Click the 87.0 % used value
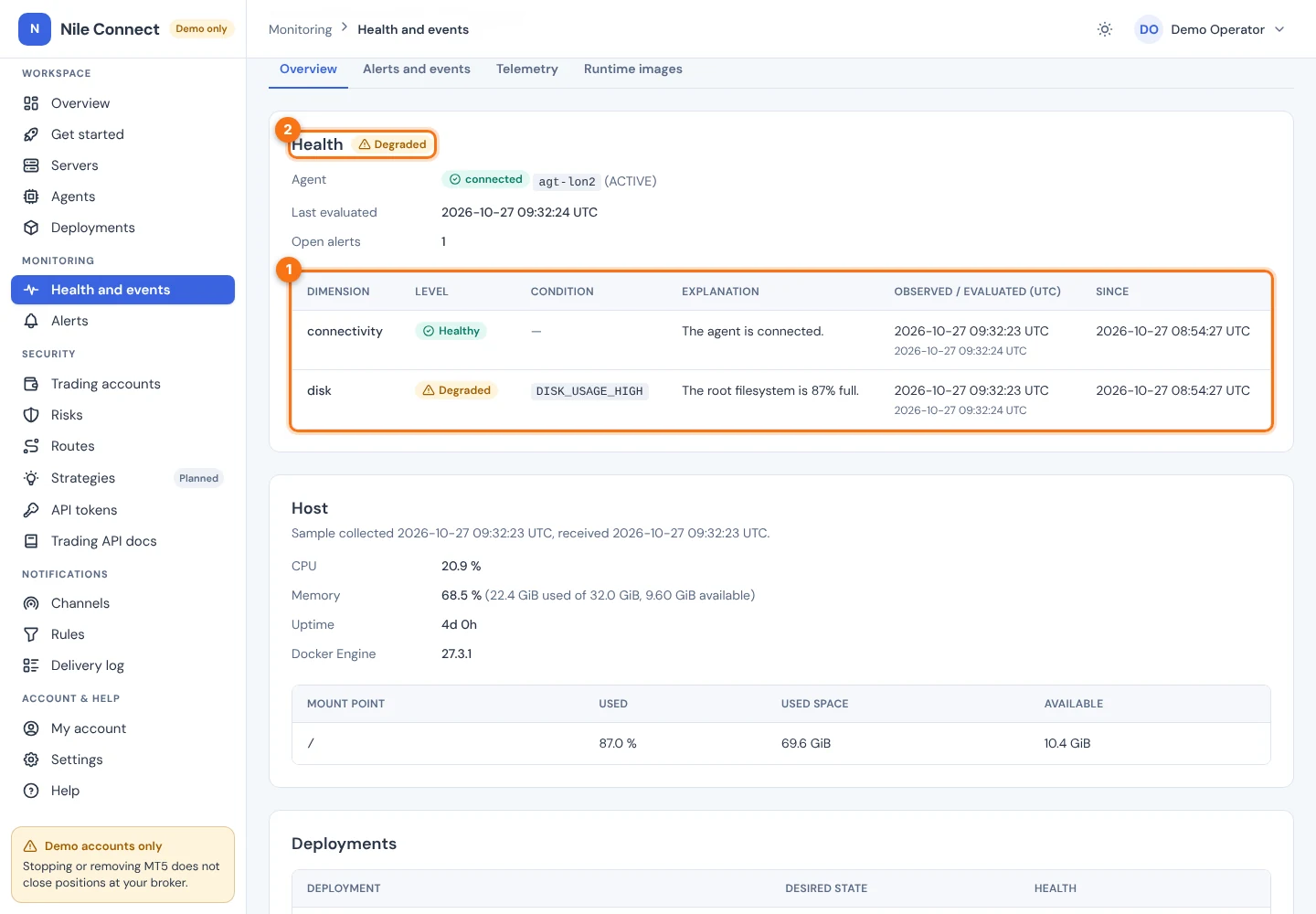This screenshot has height=914, width=1316. 618,743
